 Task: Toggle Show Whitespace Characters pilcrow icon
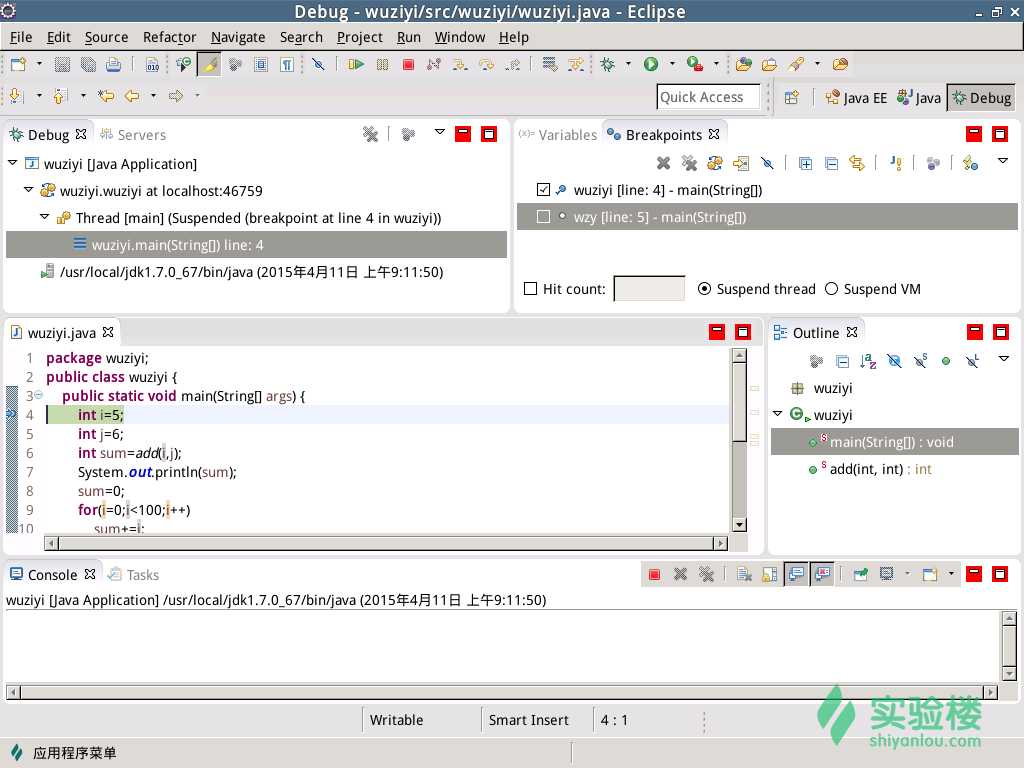pos(287,64)
